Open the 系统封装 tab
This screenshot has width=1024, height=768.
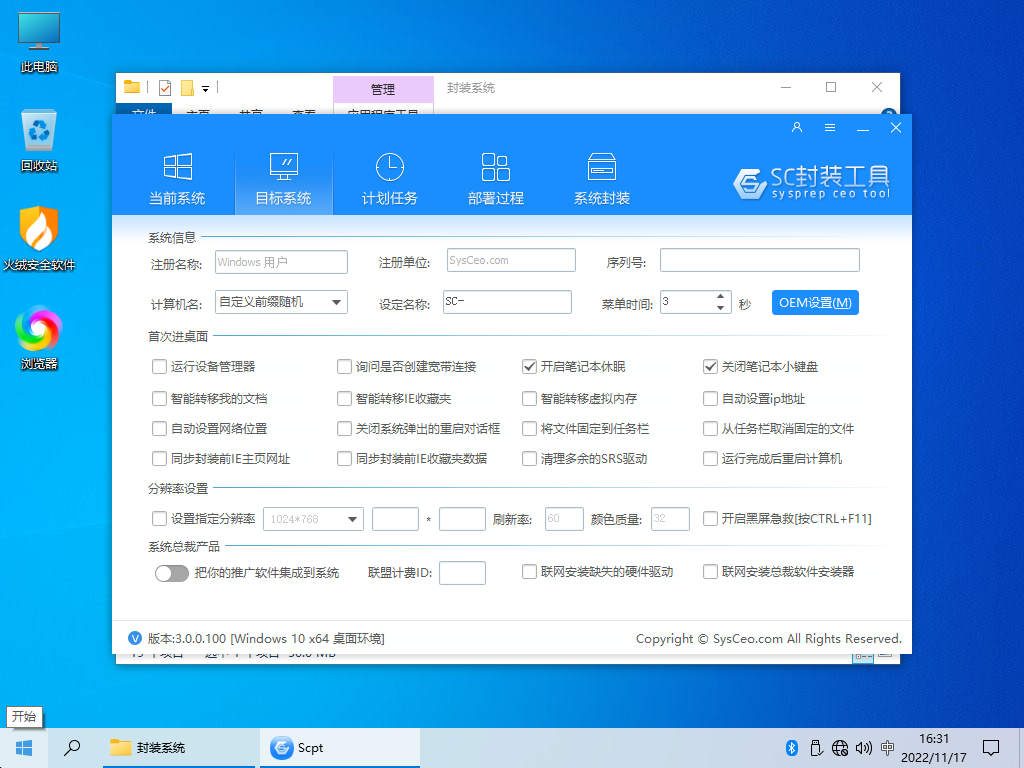[x=601, y=180]
